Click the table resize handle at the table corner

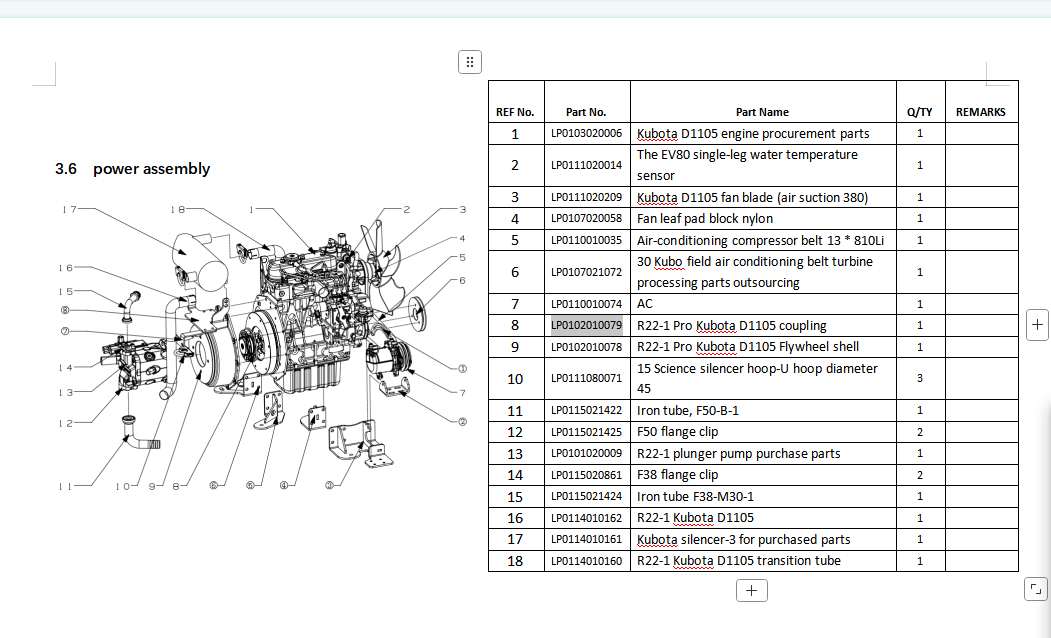click(1036, 590)
